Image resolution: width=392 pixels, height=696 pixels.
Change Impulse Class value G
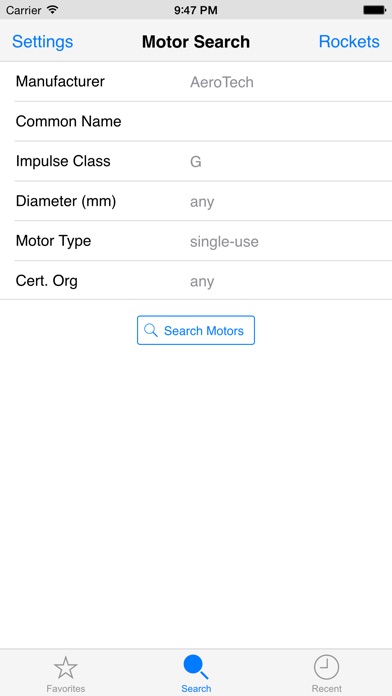[196, 162]
